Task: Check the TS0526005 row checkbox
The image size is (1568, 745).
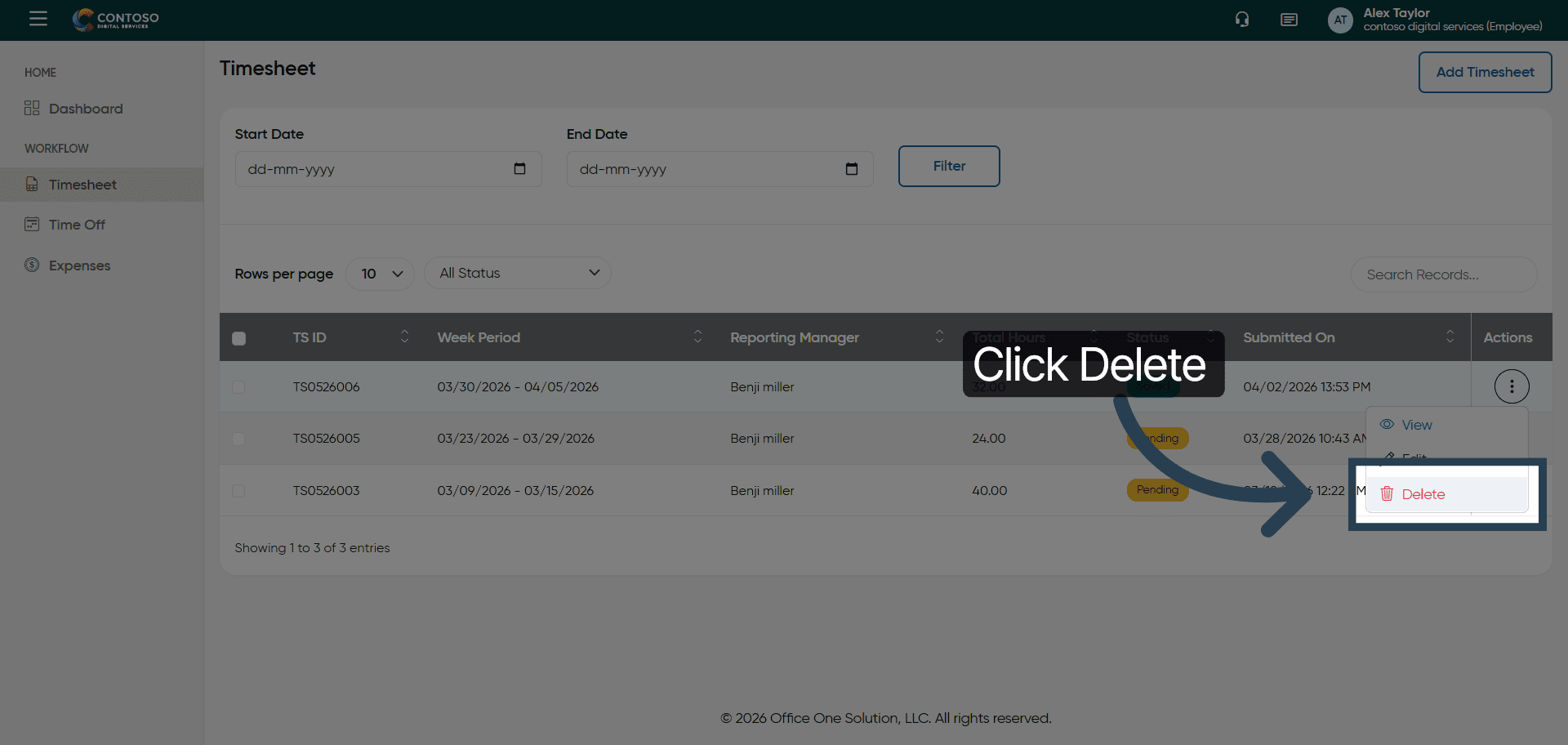Action: pos(238,439)
